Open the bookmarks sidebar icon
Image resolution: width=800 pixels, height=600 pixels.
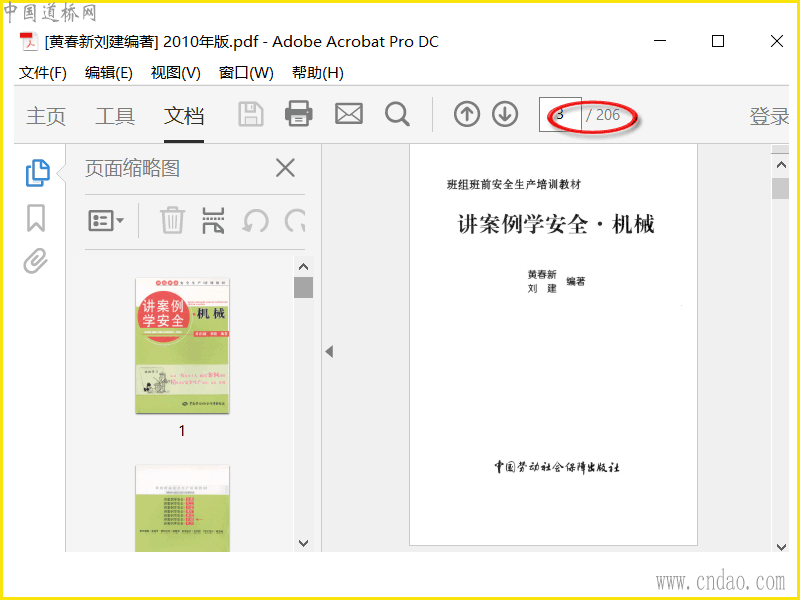[x=36, y=218]
